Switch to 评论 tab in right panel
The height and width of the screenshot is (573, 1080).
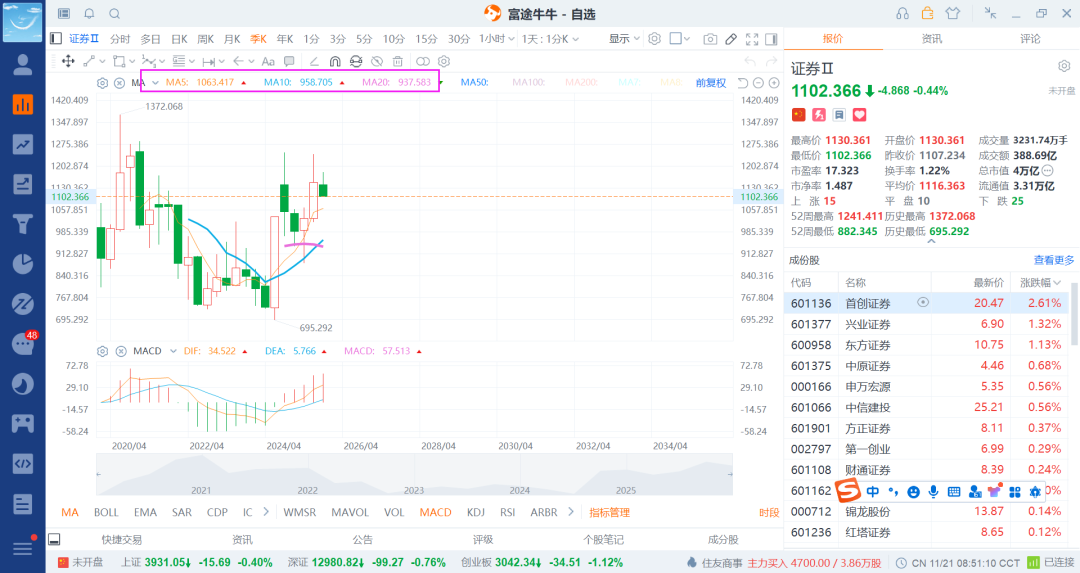click(x=1030, y=39)
